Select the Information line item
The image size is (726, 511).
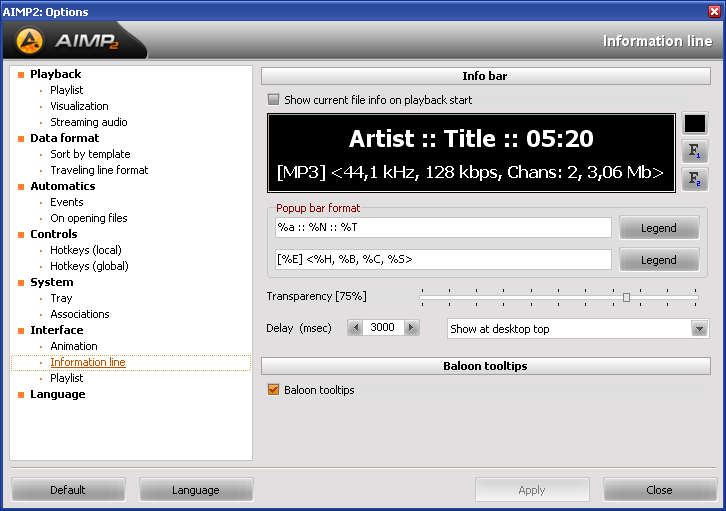click(x=88, y=362)
